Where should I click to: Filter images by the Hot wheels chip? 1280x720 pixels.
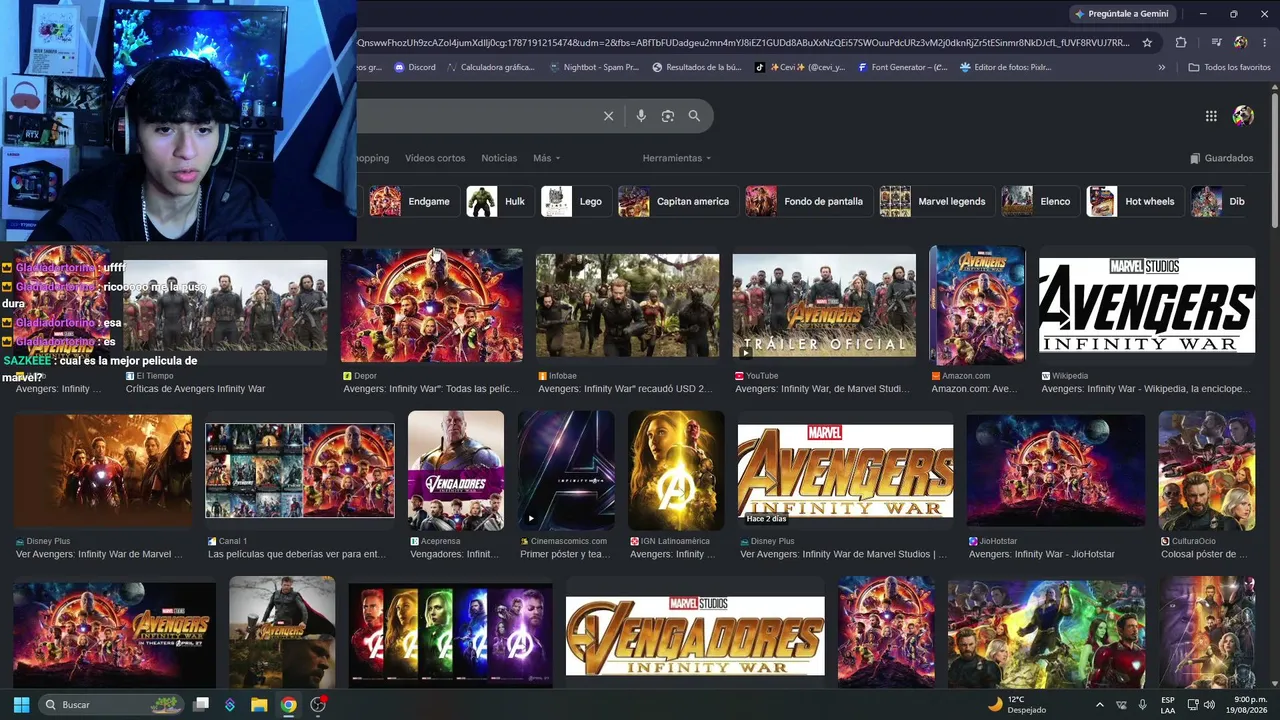(1135, 201)
